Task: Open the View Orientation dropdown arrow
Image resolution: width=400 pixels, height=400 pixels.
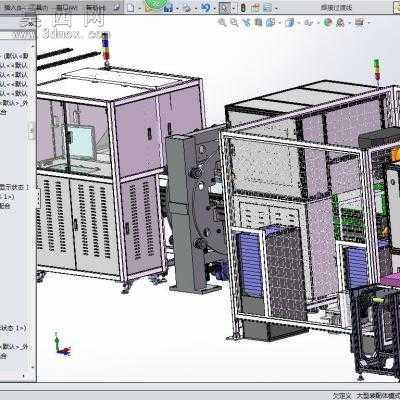Action: (279, 23)
